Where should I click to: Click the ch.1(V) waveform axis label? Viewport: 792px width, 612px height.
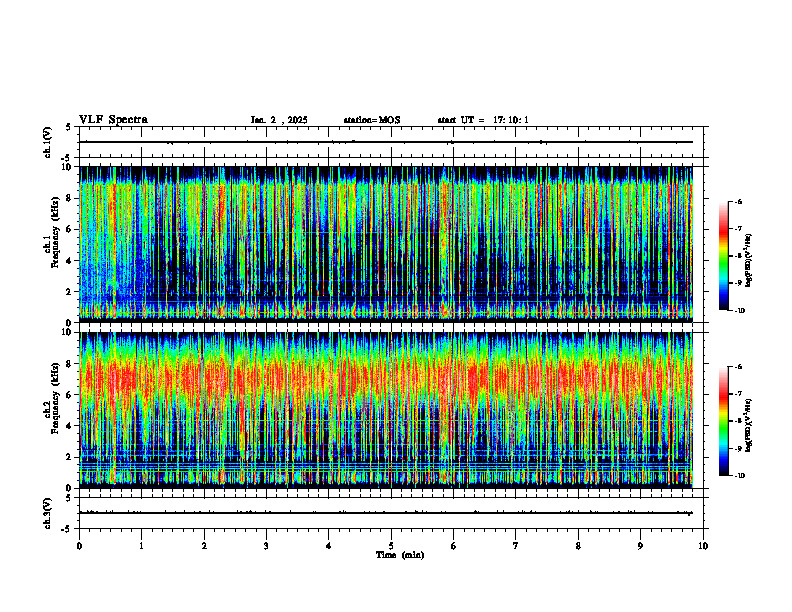click(x=48, y=142)
